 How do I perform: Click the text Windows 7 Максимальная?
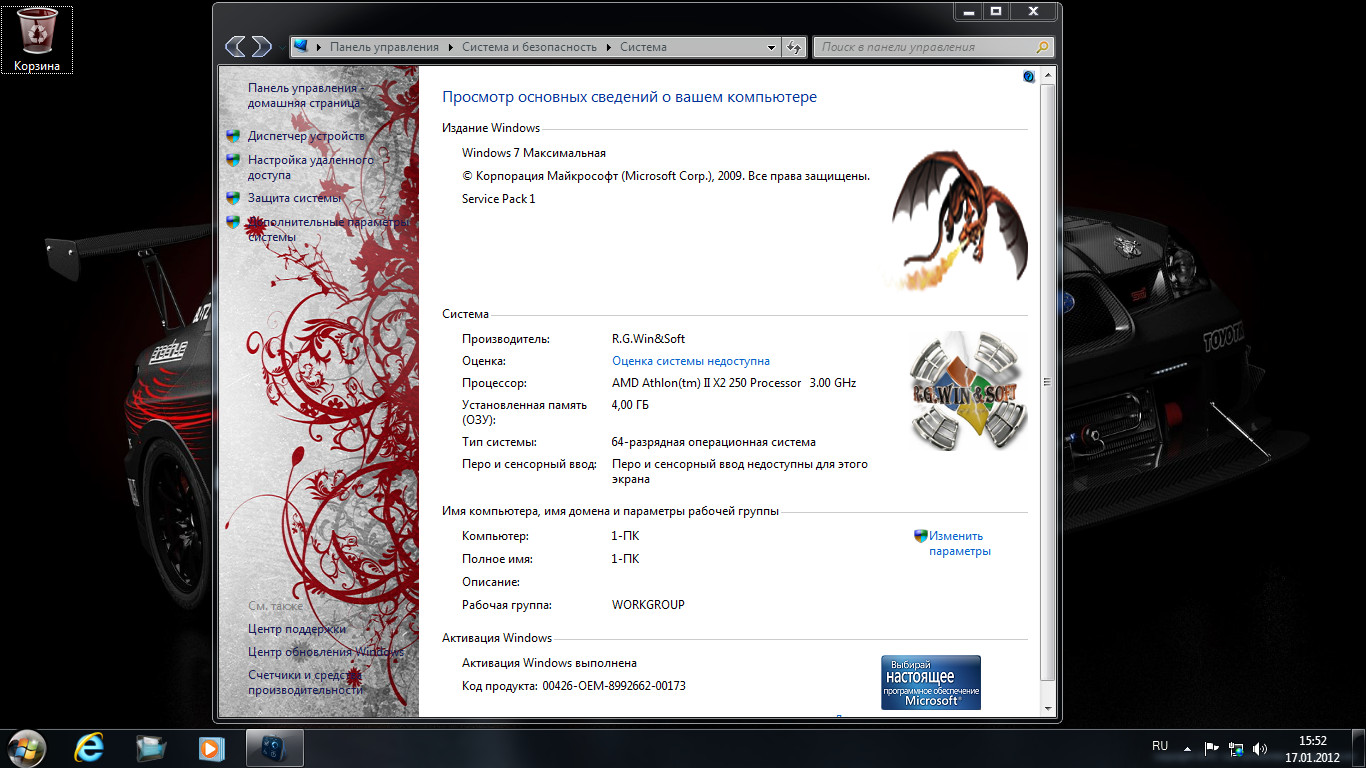pyautogui.click(x=534, y=153)
